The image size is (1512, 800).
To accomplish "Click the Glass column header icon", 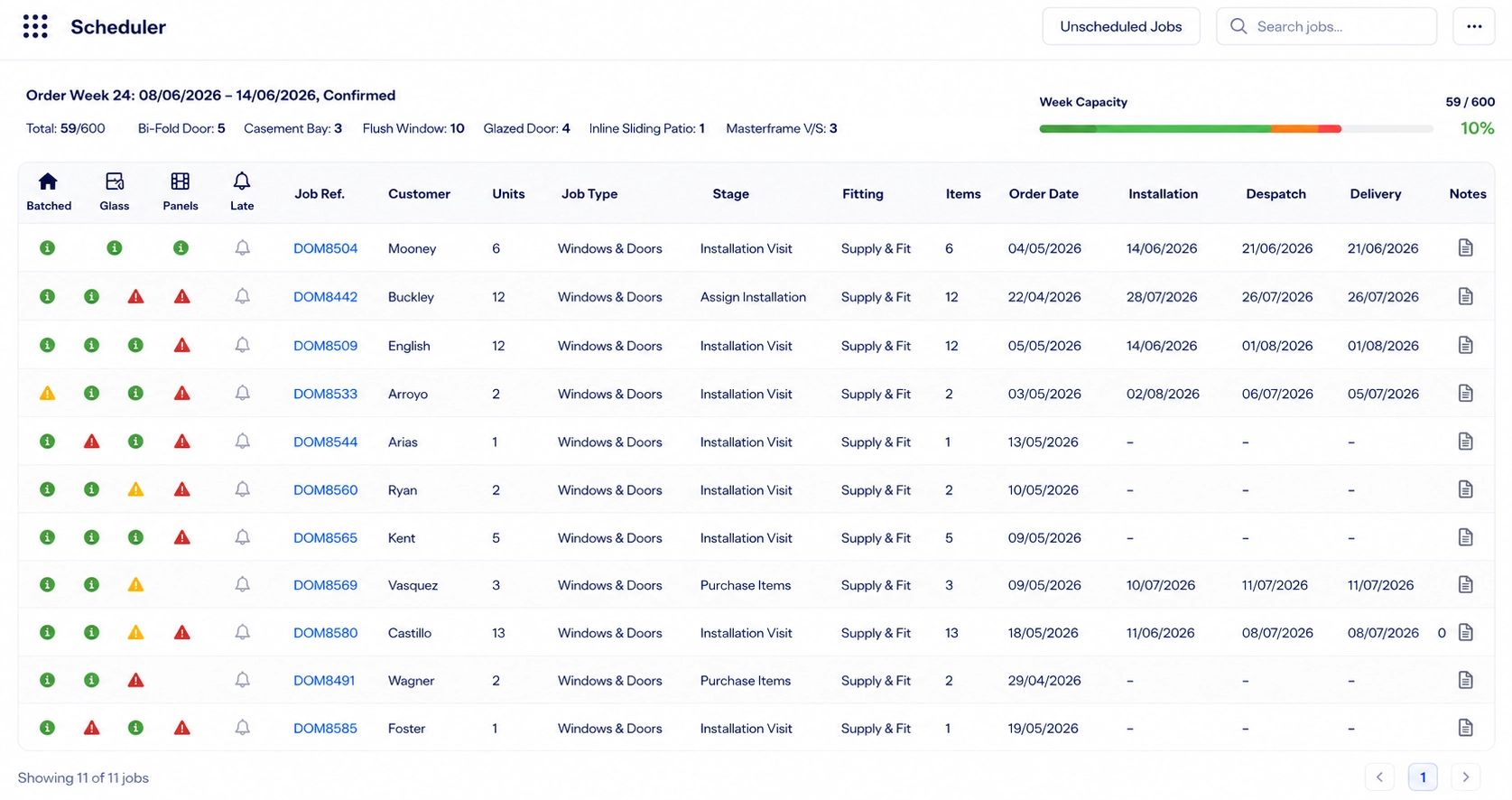I will tap(115, 181).
